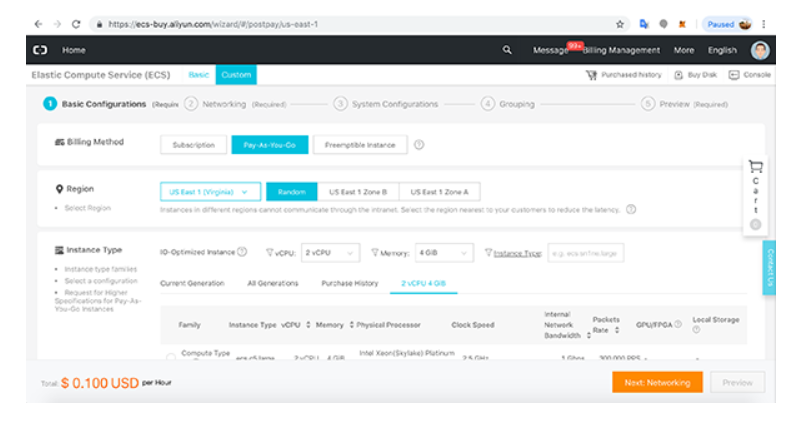Screen dimensions: 800x425
Task: Click the Local Storage help icon
Action: click(696, 330)
